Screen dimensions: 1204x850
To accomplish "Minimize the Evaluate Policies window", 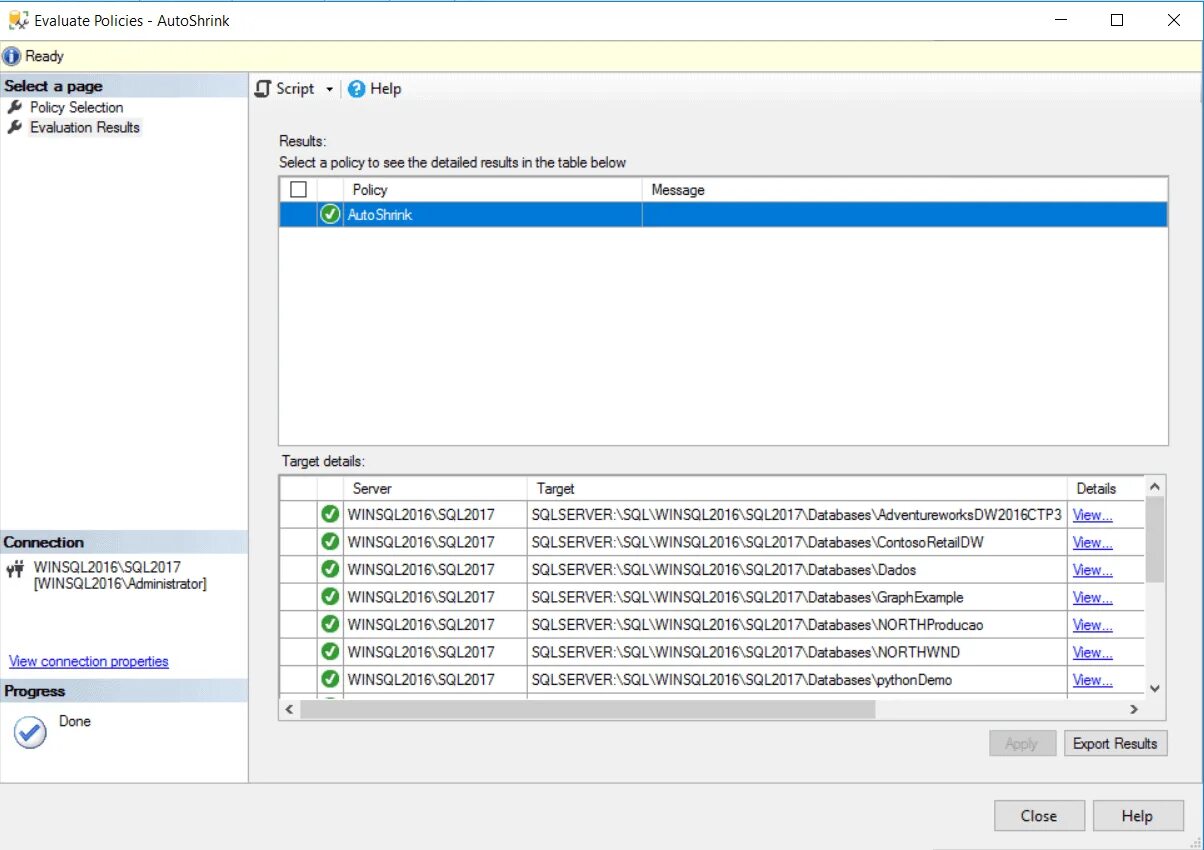I will [1061, 20].
